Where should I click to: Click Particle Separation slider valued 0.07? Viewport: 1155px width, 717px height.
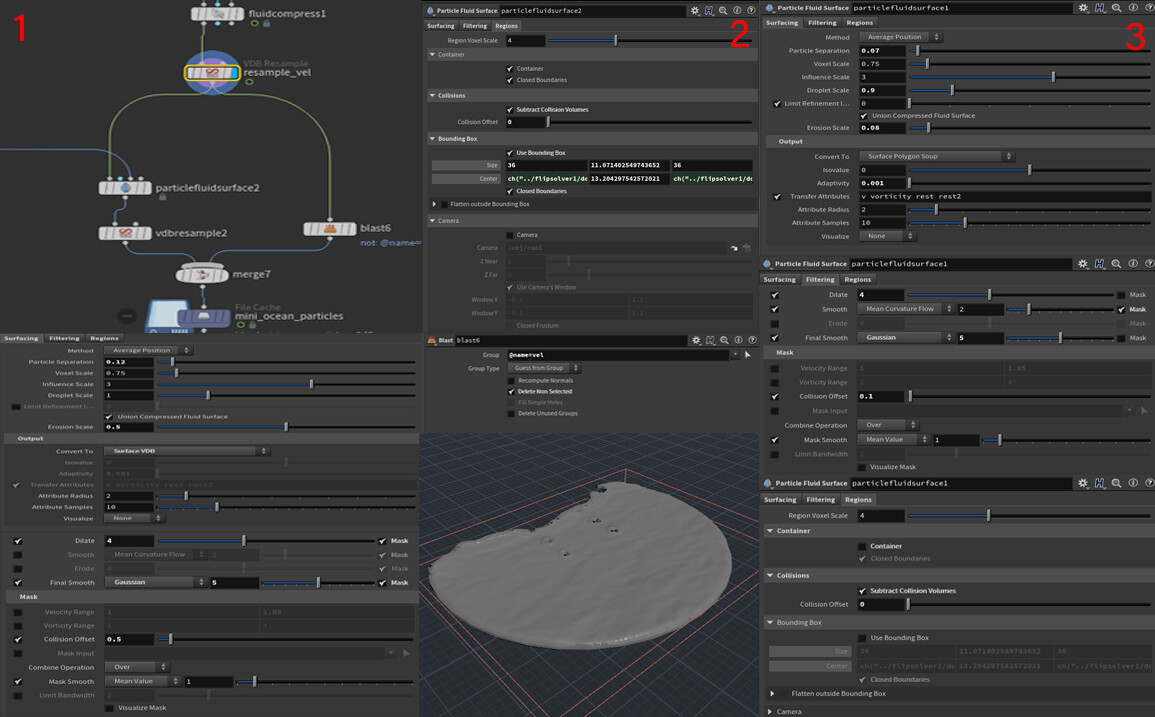pos(917,50)
